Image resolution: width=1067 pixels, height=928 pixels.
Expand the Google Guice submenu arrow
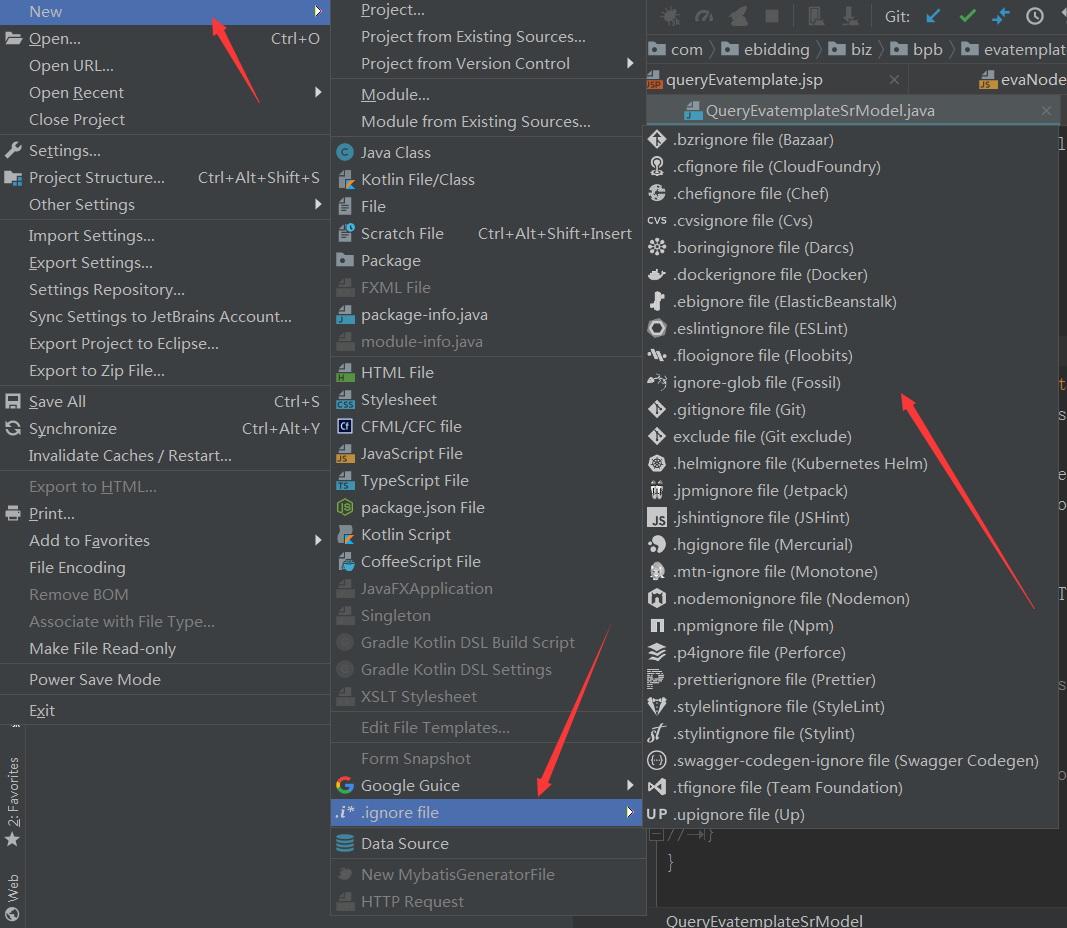629,785
